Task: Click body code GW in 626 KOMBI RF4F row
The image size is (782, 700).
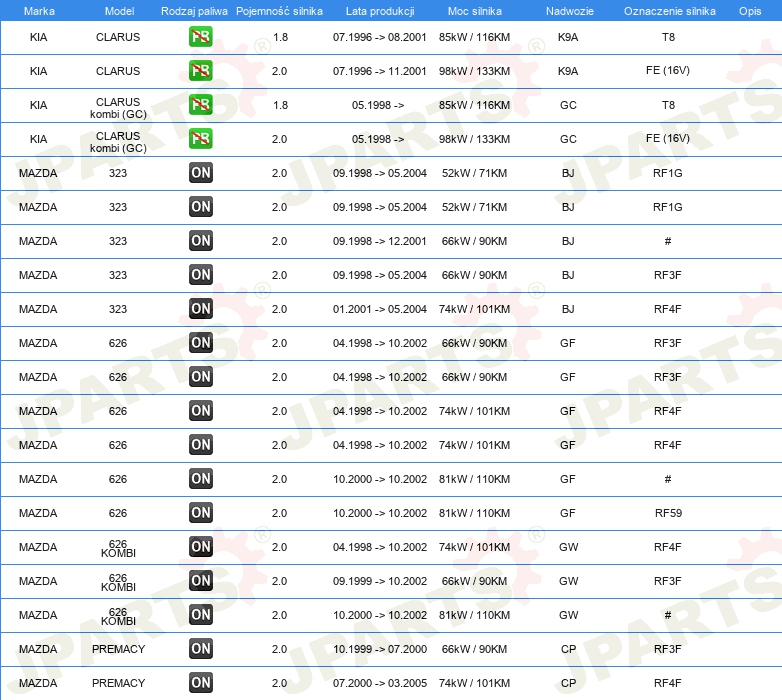Action: coord(569,547)
